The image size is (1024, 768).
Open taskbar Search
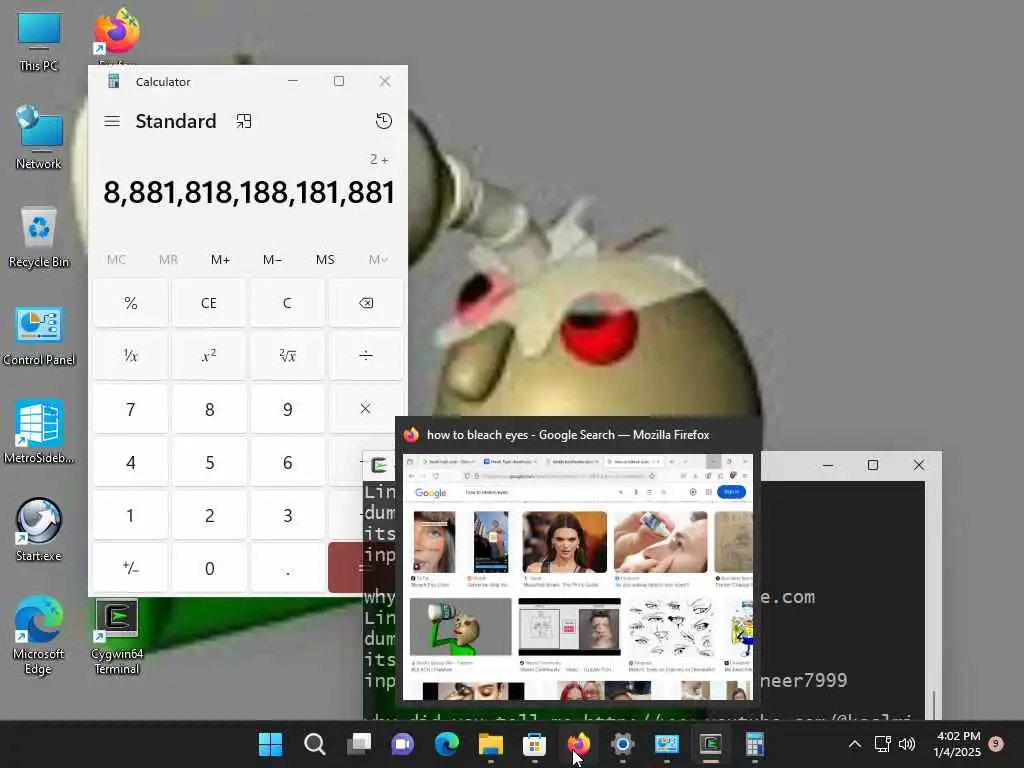click(314, 744)
